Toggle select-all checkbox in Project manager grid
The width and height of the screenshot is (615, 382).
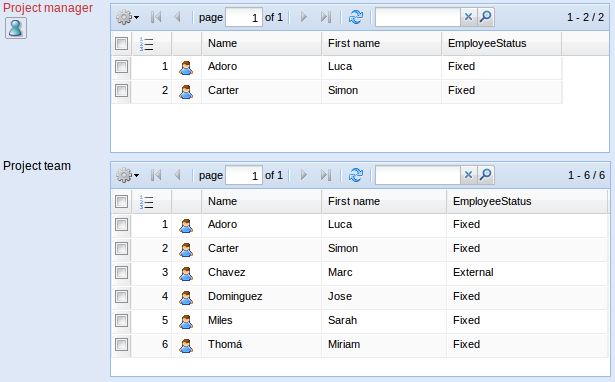coord(122,44)
